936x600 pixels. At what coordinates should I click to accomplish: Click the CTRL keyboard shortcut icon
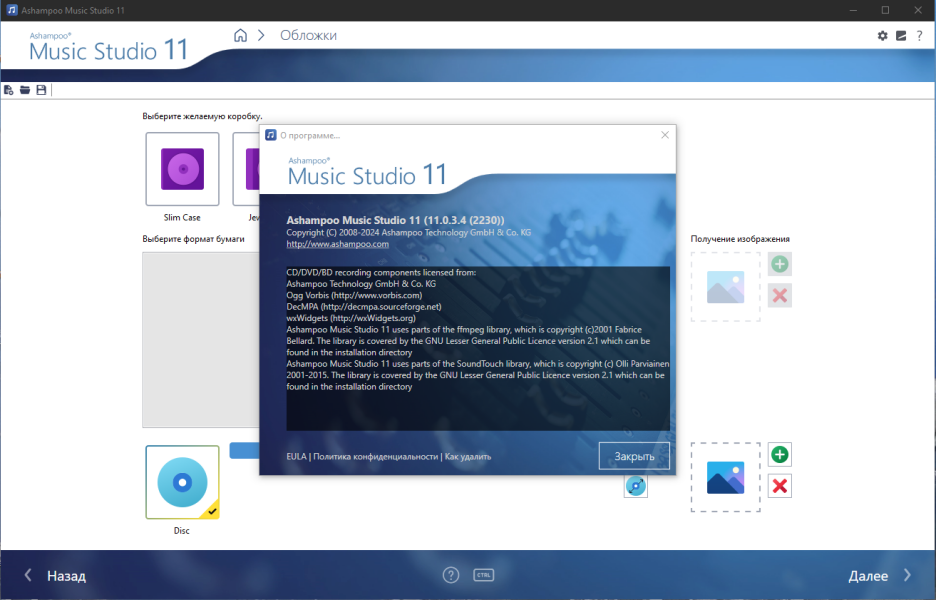484,575
